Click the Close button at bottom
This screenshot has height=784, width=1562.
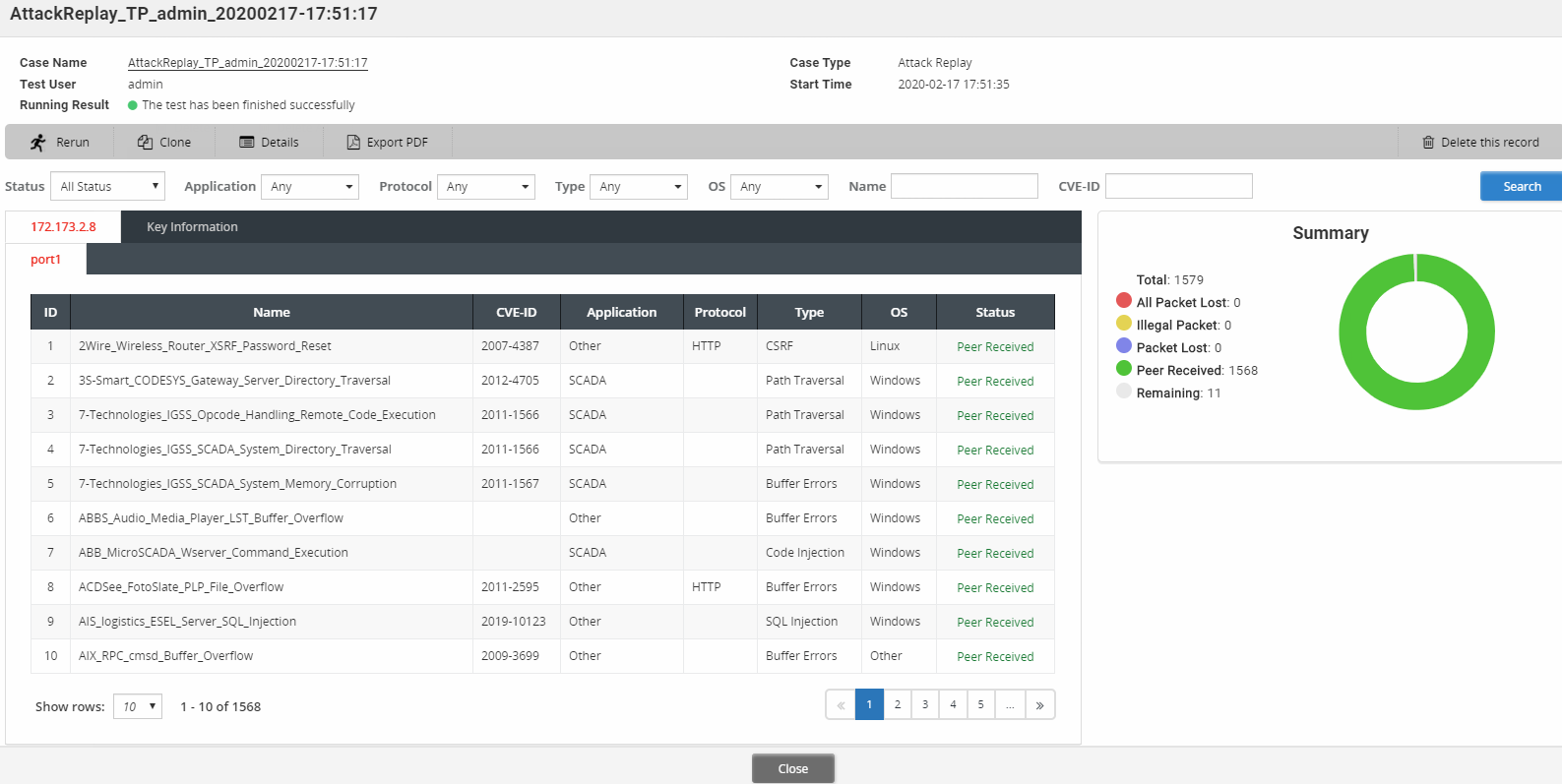point(793,768)
